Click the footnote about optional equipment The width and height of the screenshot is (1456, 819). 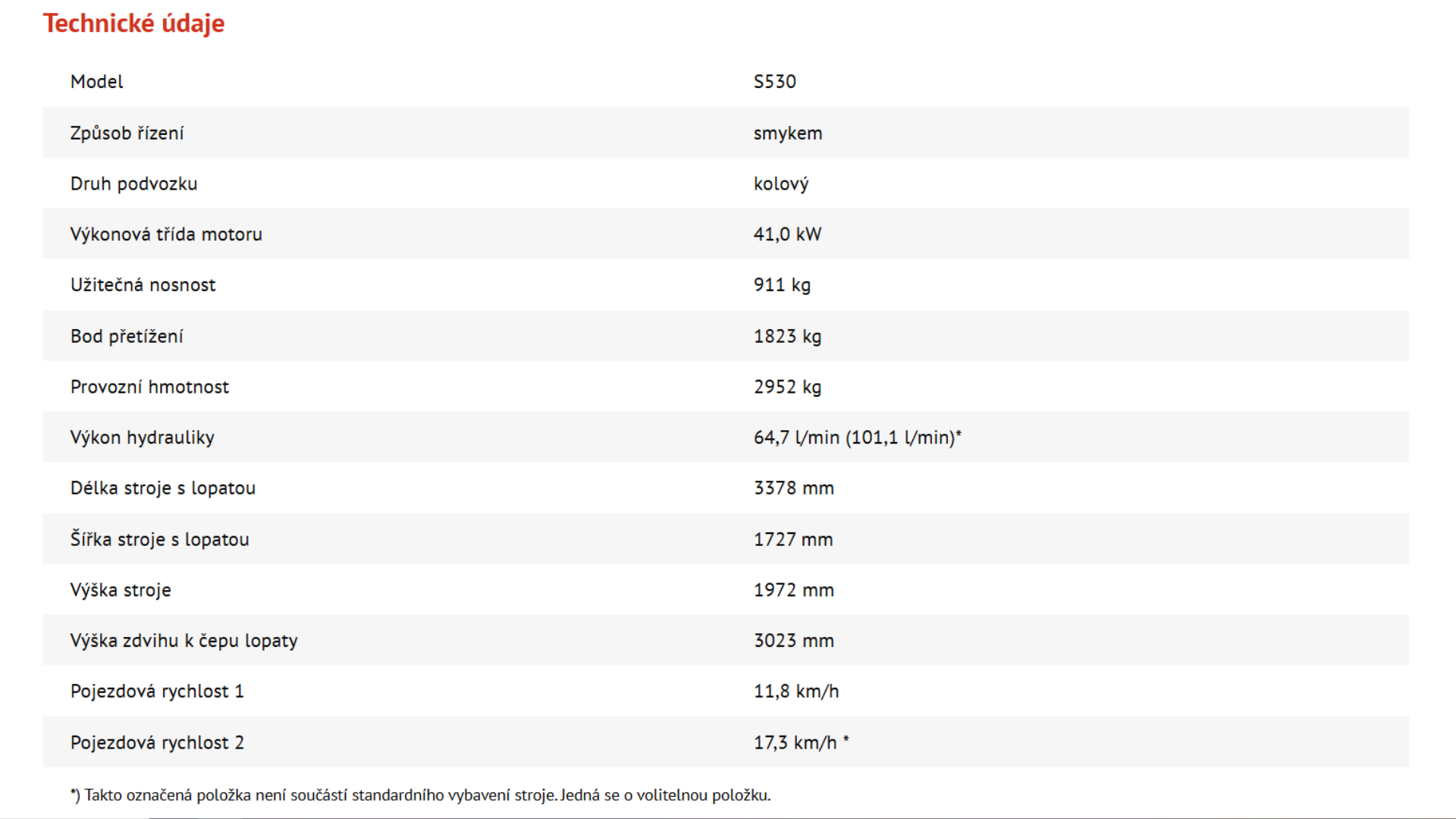coord(420,795)
